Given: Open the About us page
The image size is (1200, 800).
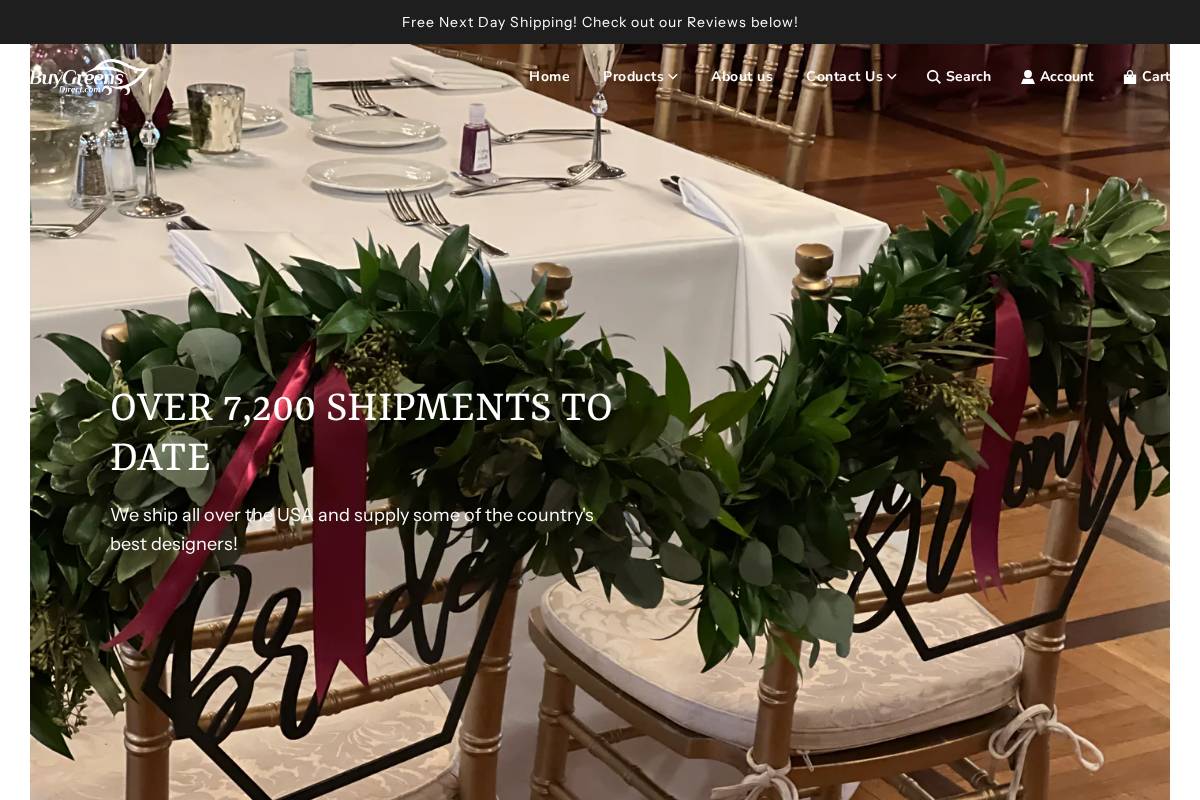Looking at the screenshot, I should click(742, 77).
